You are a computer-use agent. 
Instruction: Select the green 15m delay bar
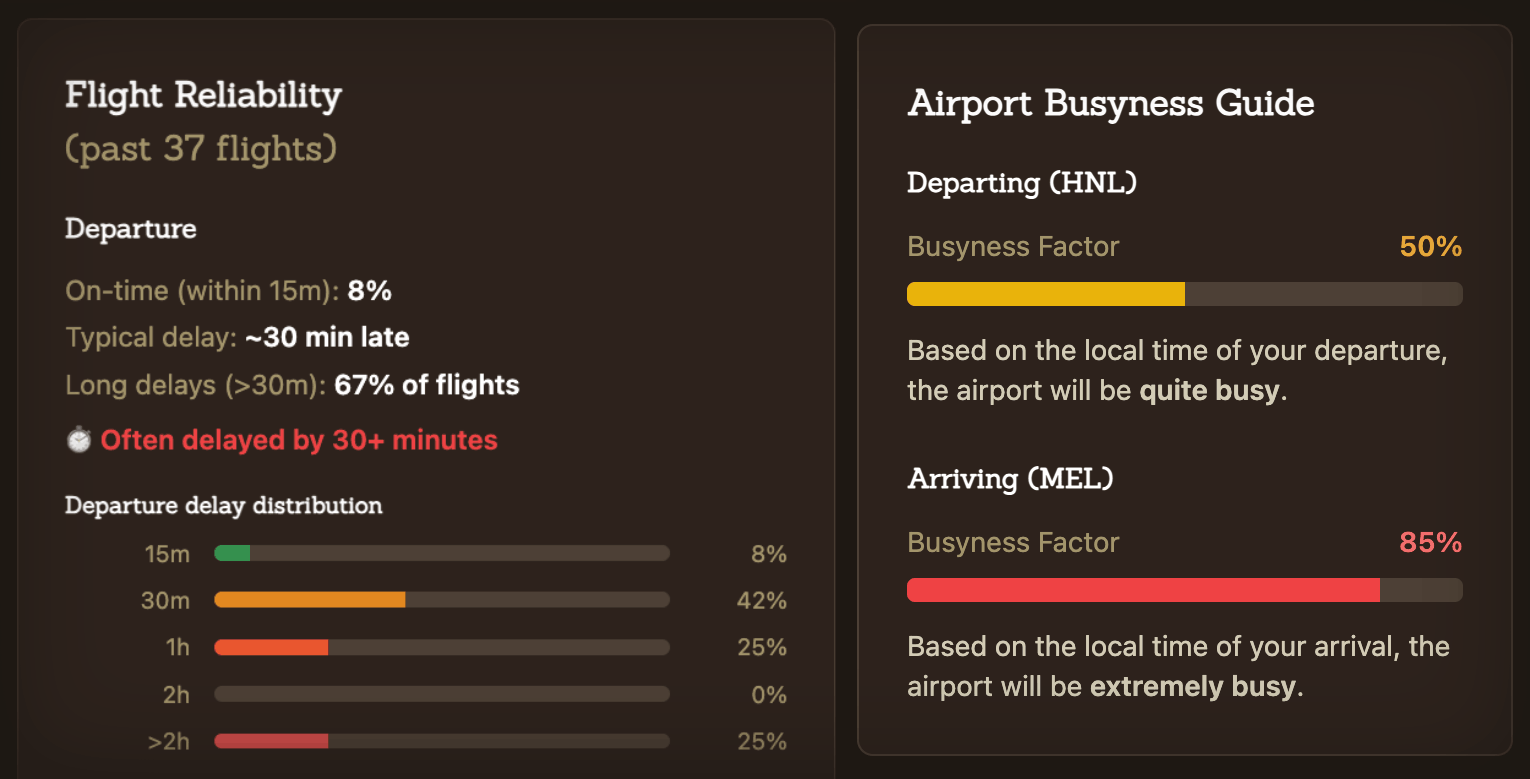click(232, 552)
